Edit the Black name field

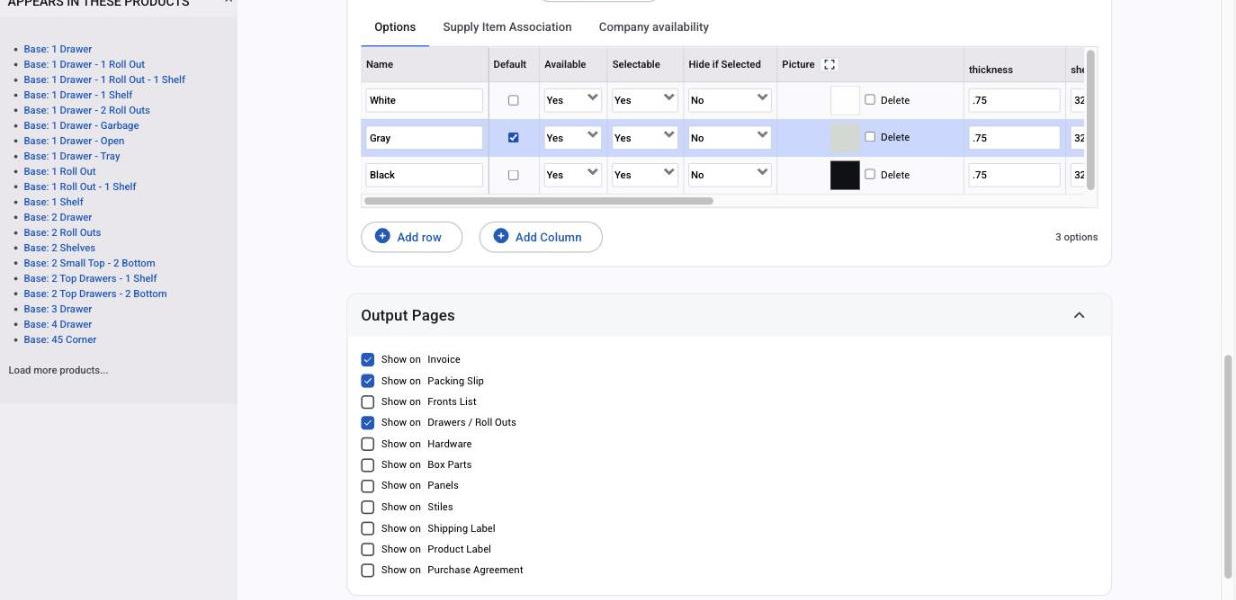tap(424, 174)
